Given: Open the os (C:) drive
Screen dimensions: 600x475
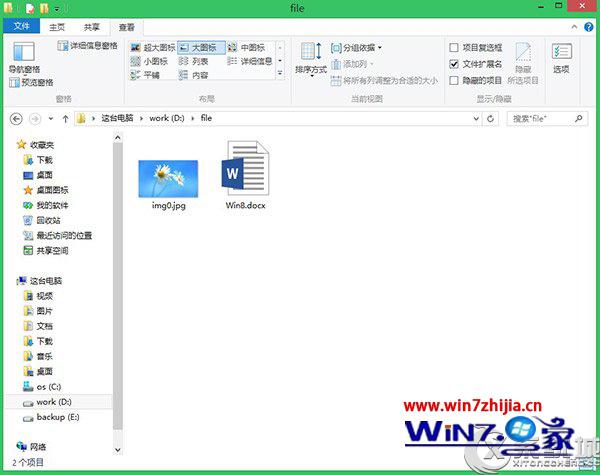Looking at the screenshot, I should click(x=42, y=387).
